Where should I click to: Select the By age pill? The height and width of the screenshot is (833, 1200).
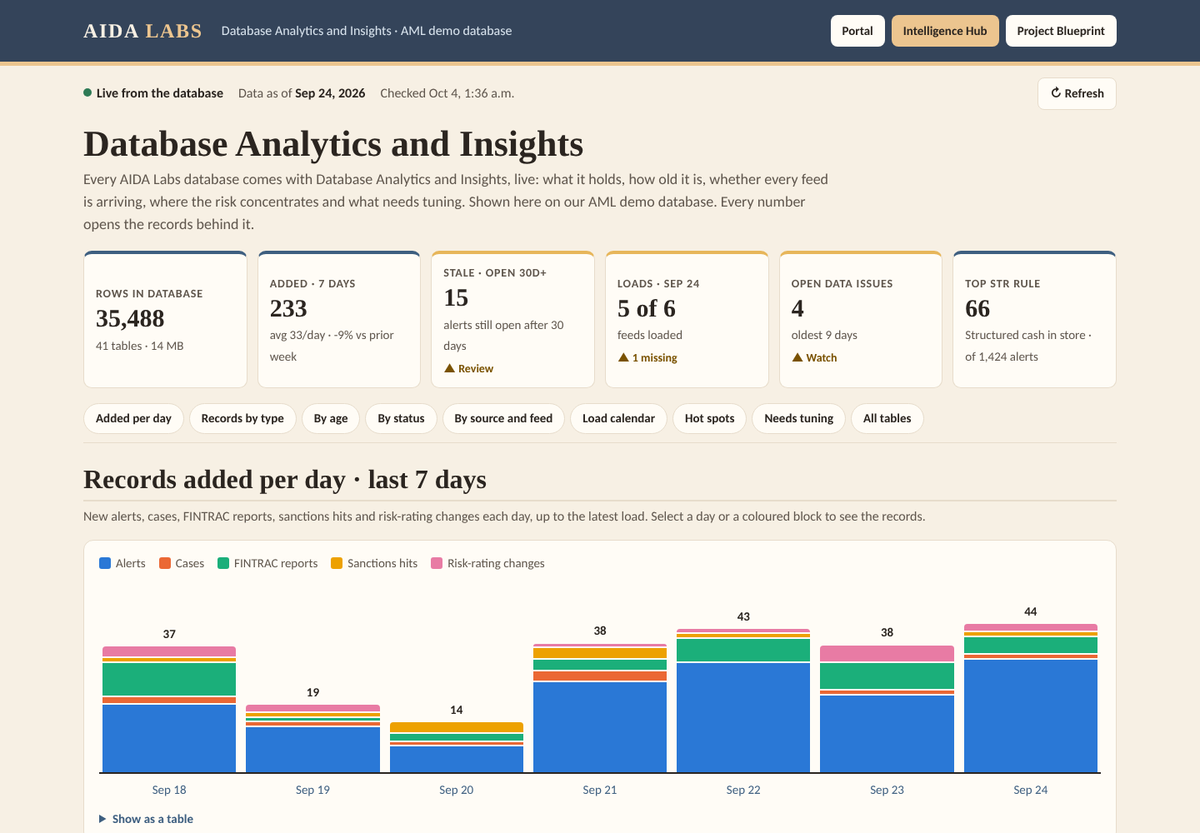331,418
